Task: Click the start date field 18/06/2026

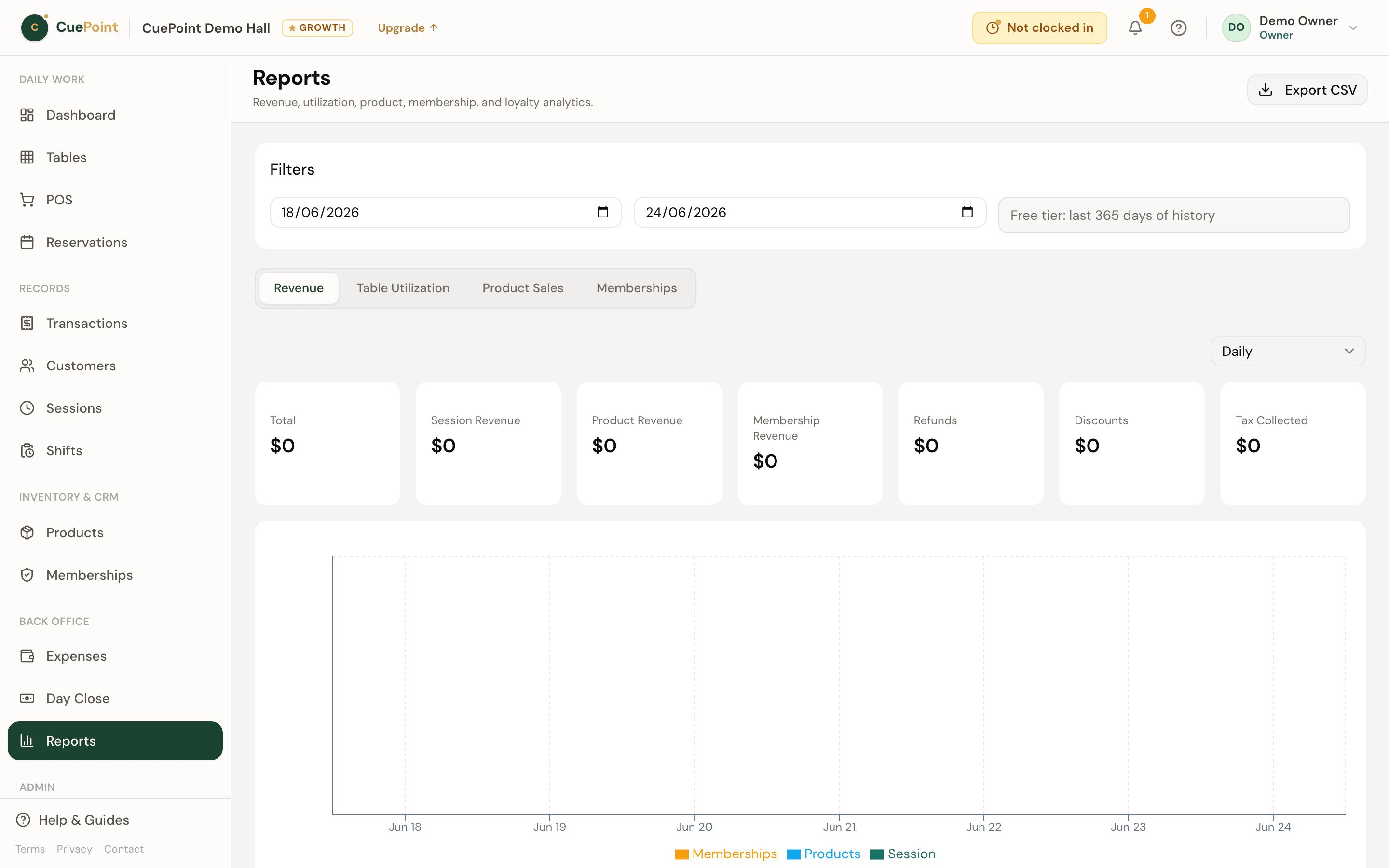Action: click(x=446, y=212)
